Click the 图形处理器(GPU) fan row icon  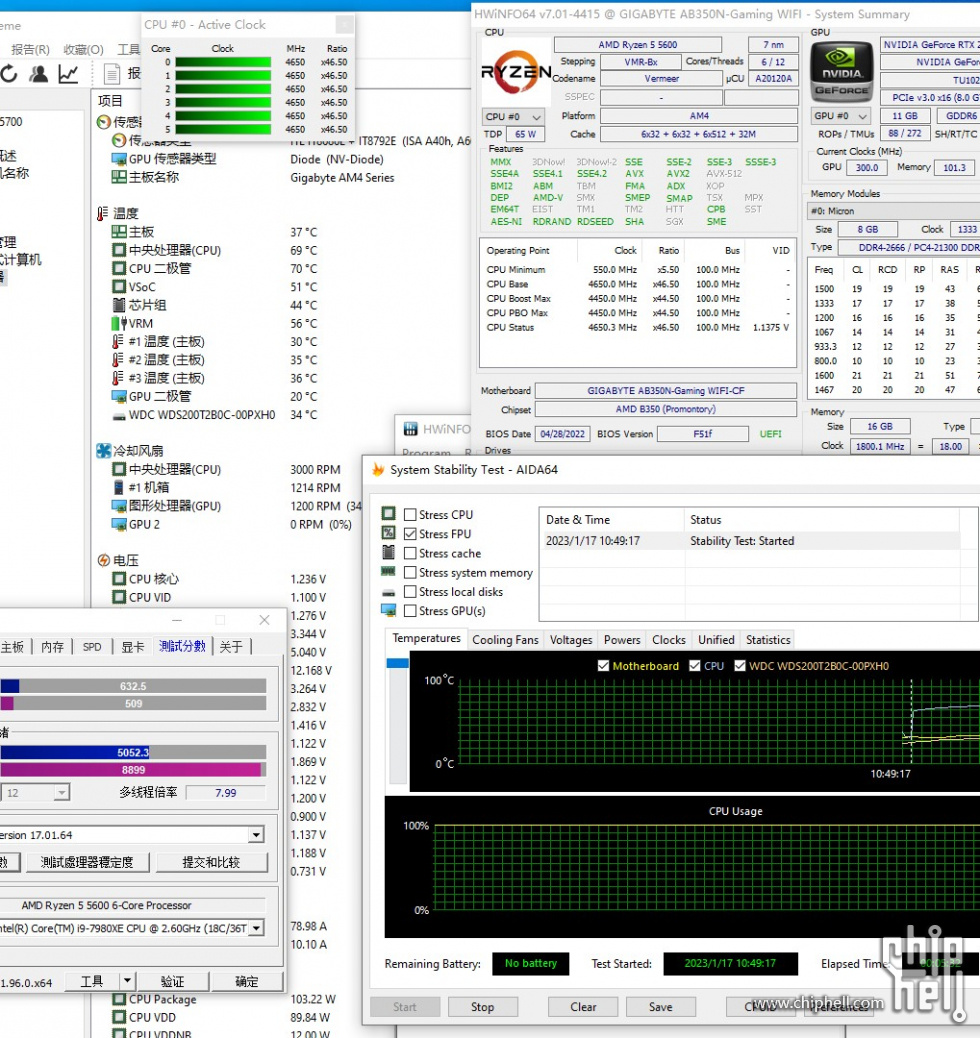(x=119, y=506)
